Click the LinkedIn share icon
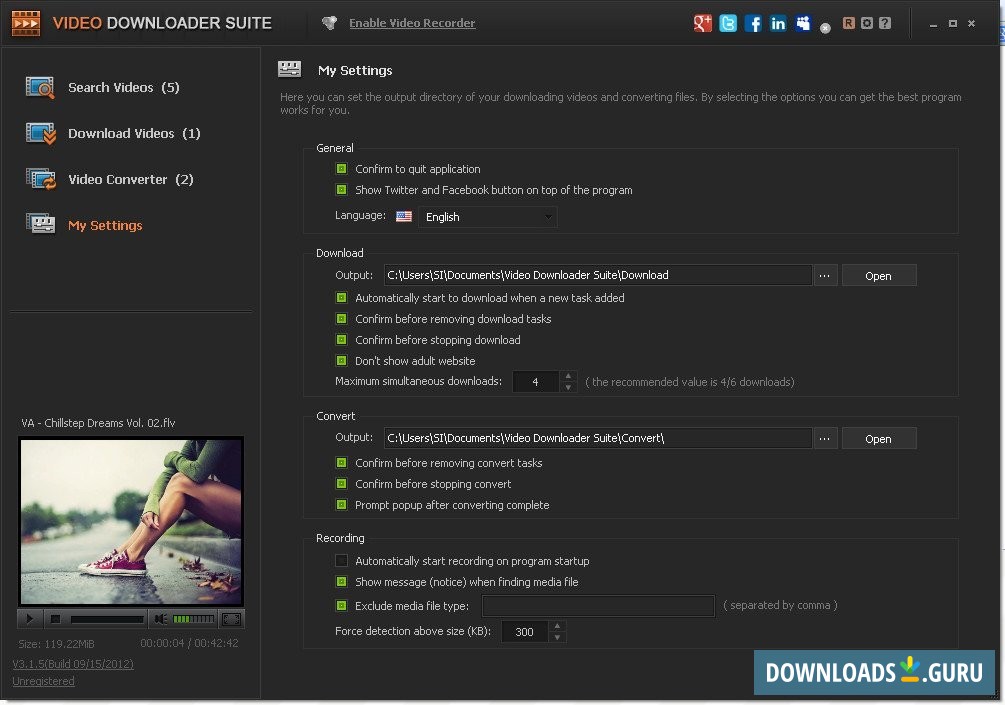Viewport: 1005px width, 705px height. [x=778, y=24]
